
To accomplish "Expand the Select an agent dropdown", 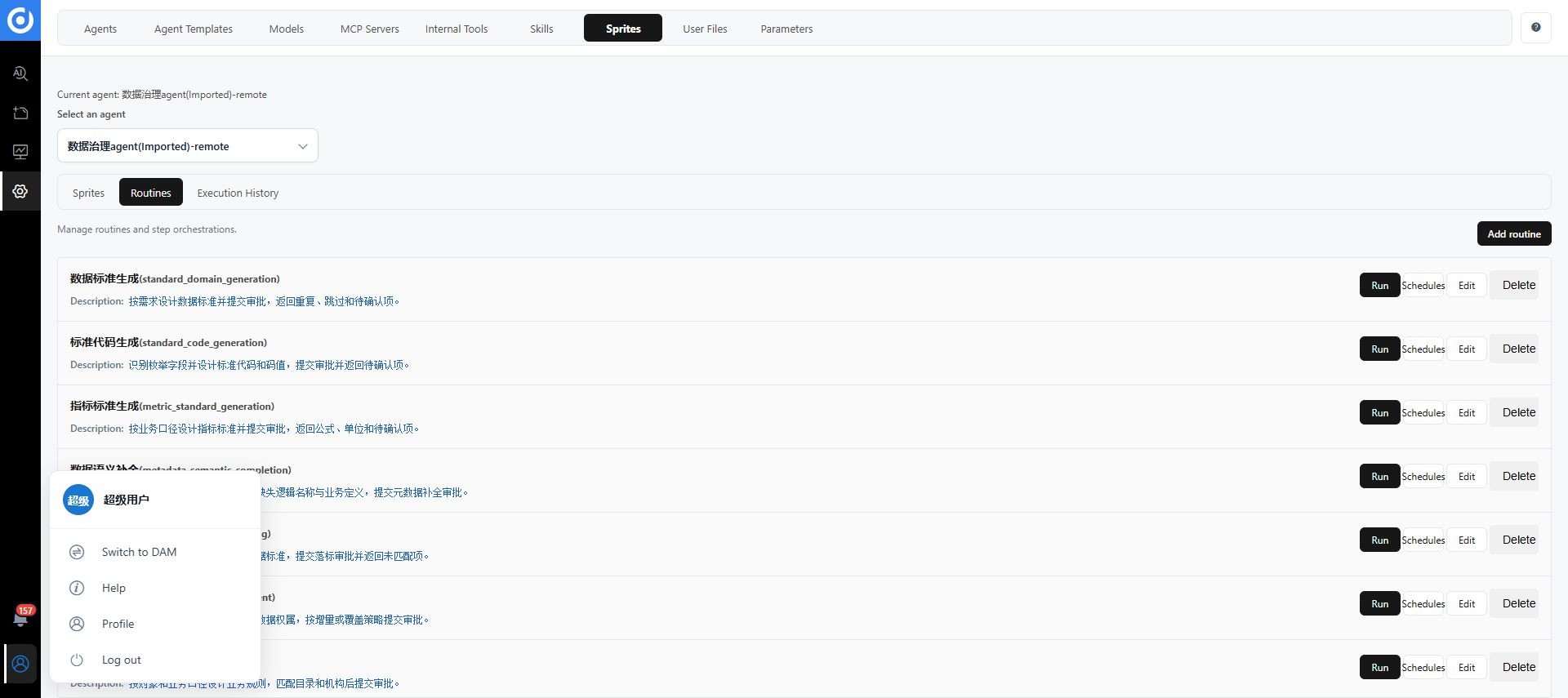I will tap(188, 146).
